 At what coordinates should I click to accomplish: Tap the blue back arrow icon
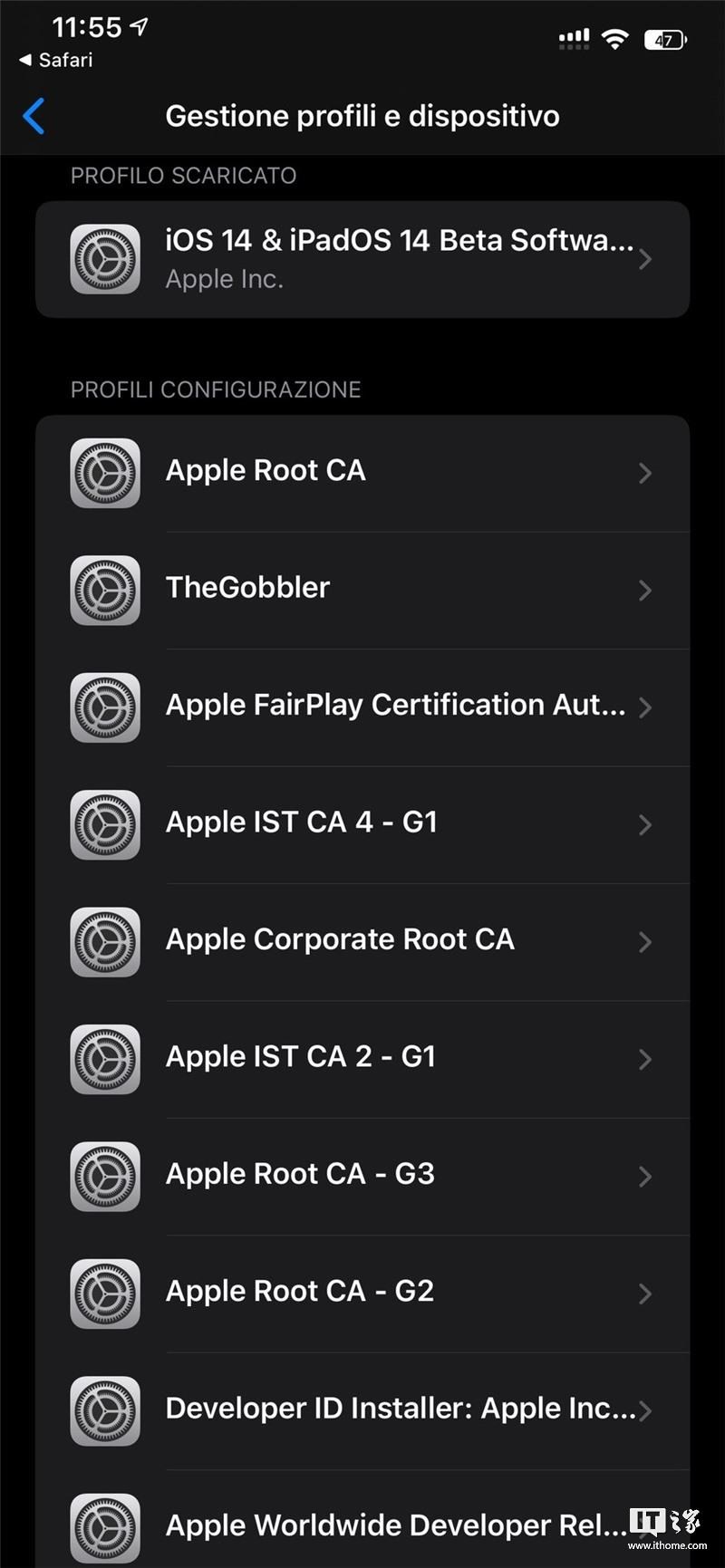click(x=34, y=117)
